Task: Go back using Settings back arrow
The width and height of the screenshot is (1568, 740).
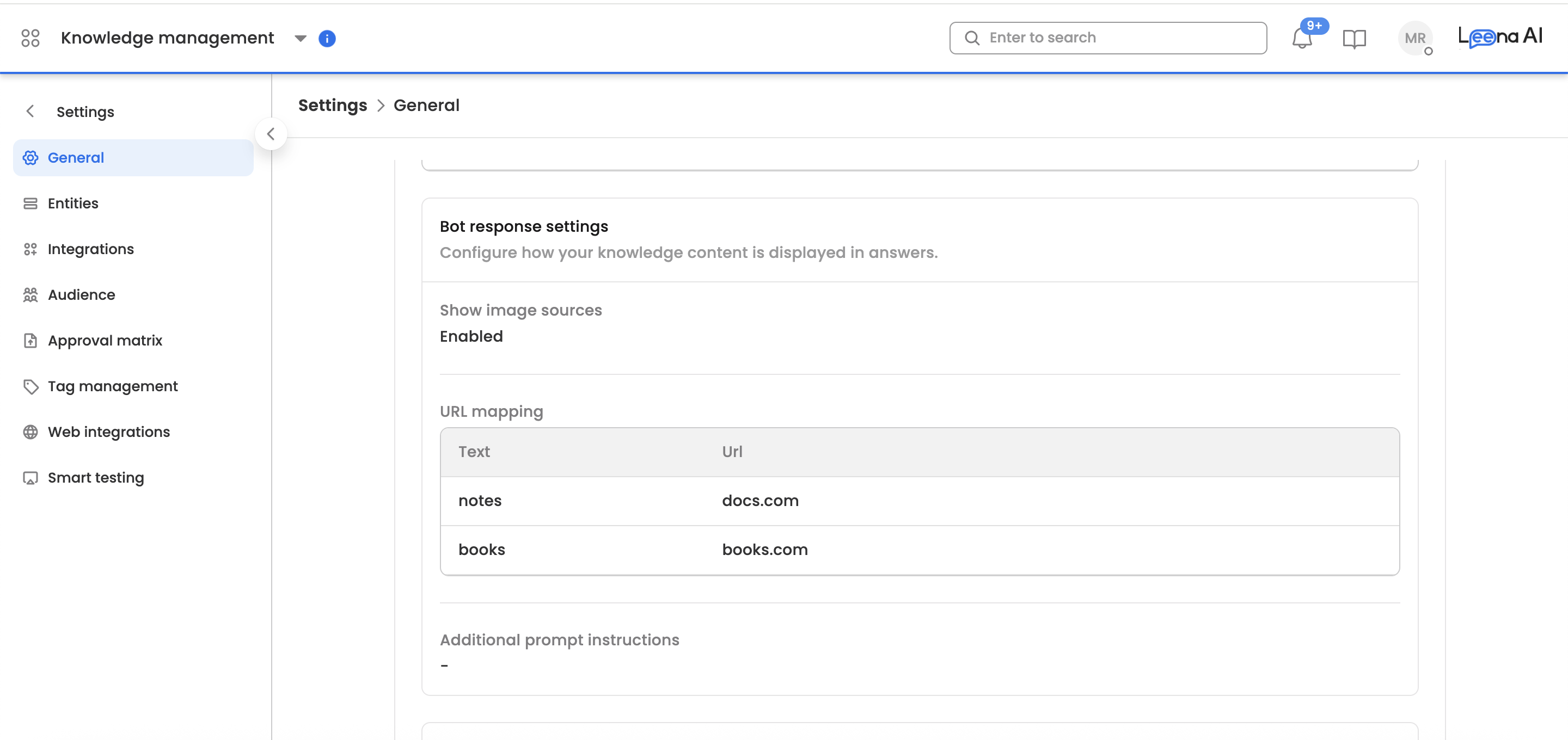Action: 30,112
